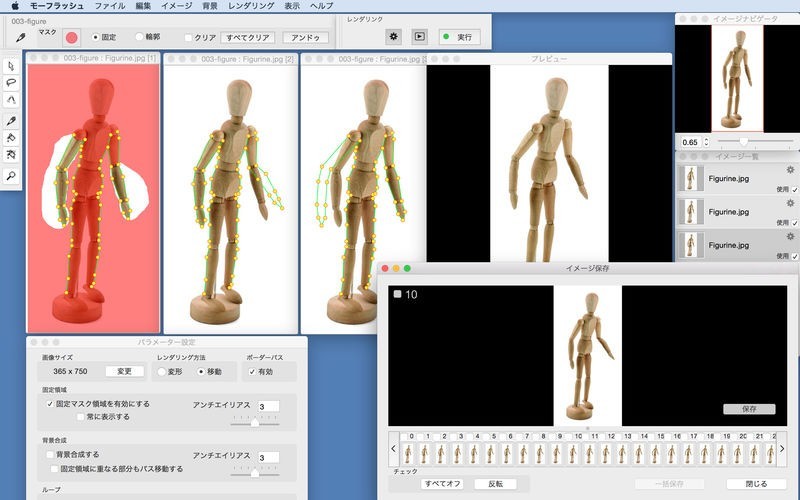Enable the 背景合成する checkbox
The width and height of the screenshot is (800, 500).
pos(50,453)
